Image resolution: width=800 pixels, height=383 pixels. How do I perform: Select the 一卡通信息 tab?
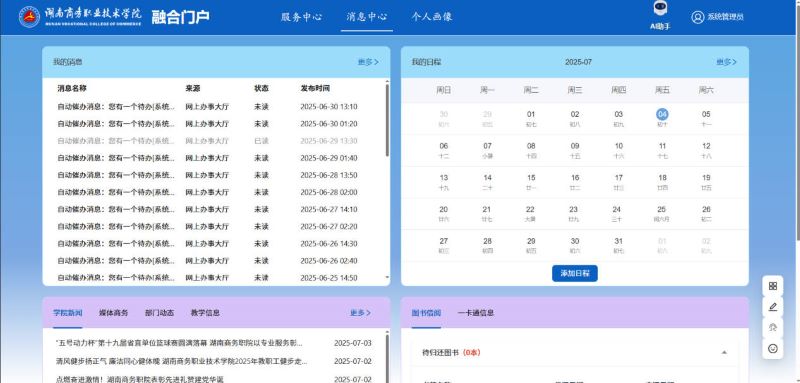[476, 313]
